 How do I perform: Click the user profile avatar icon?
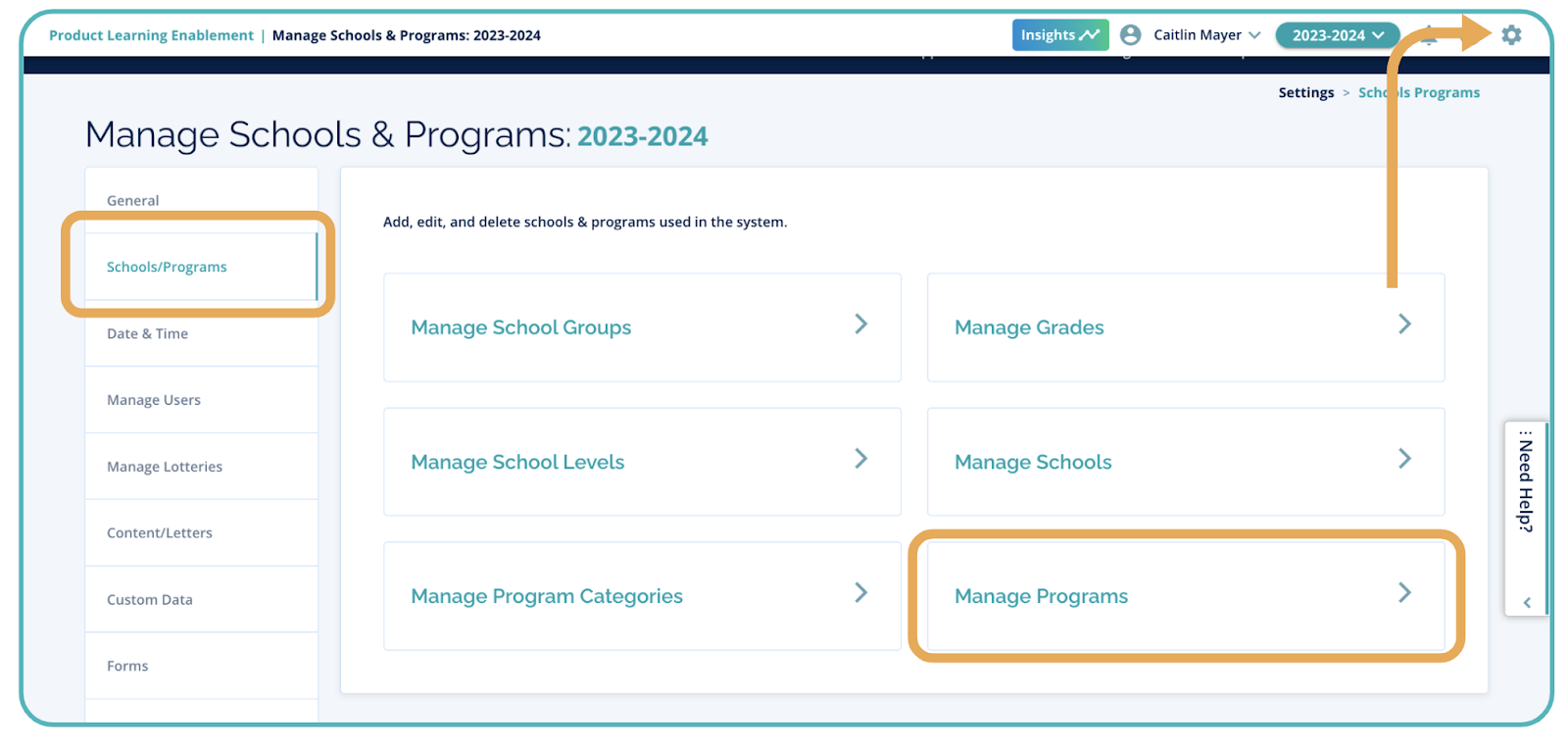coord(1130,35)
